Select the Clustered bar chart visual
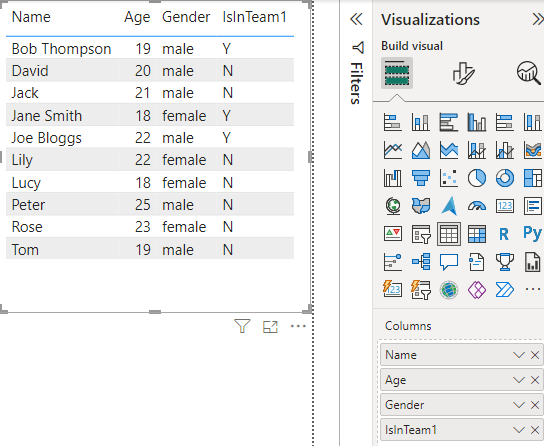The width and height of the screenshot is (544, 446). [x=449, y=122]
